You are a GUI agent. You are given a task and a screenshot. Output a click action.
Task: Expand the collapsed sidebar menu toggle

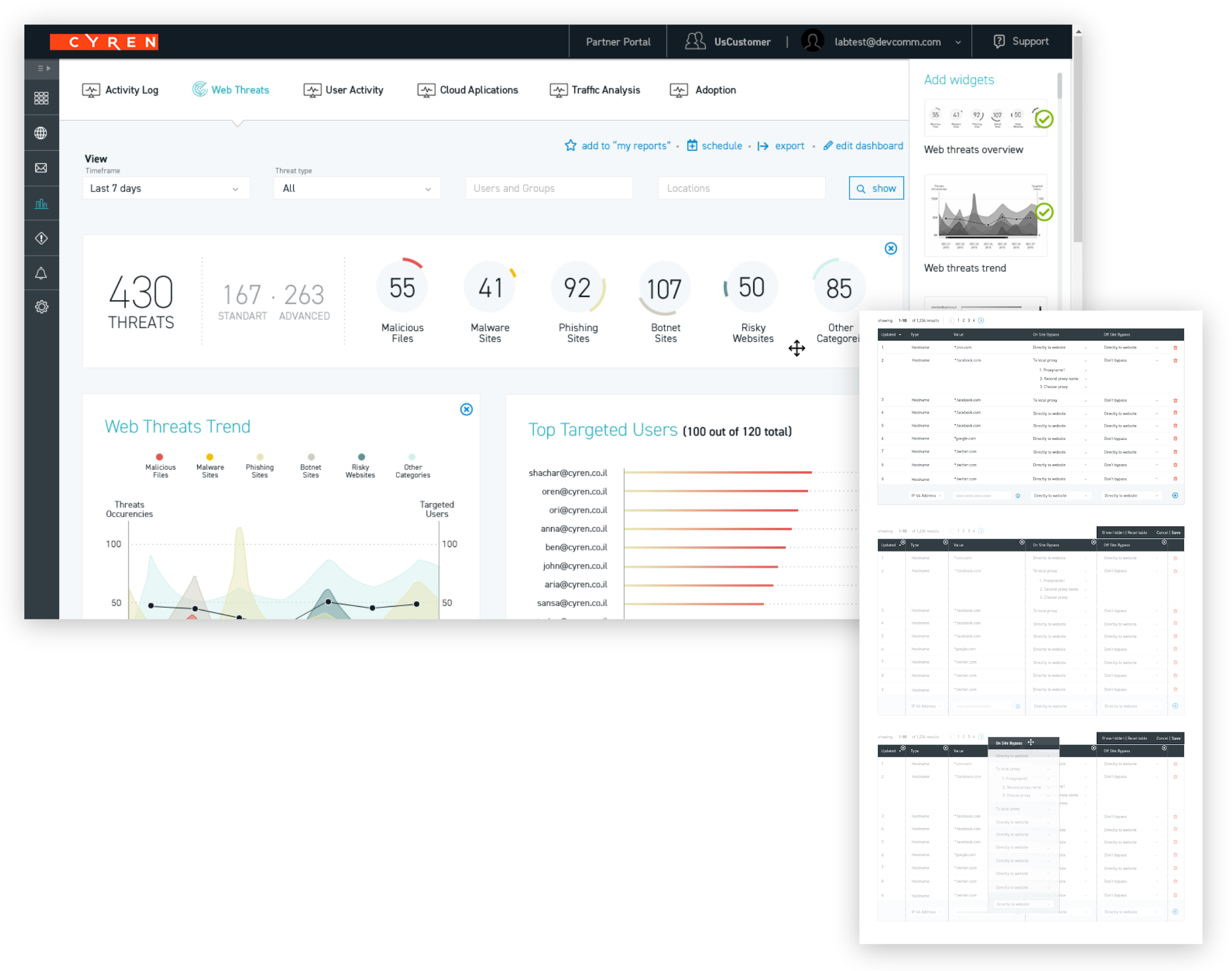[44, 68]
